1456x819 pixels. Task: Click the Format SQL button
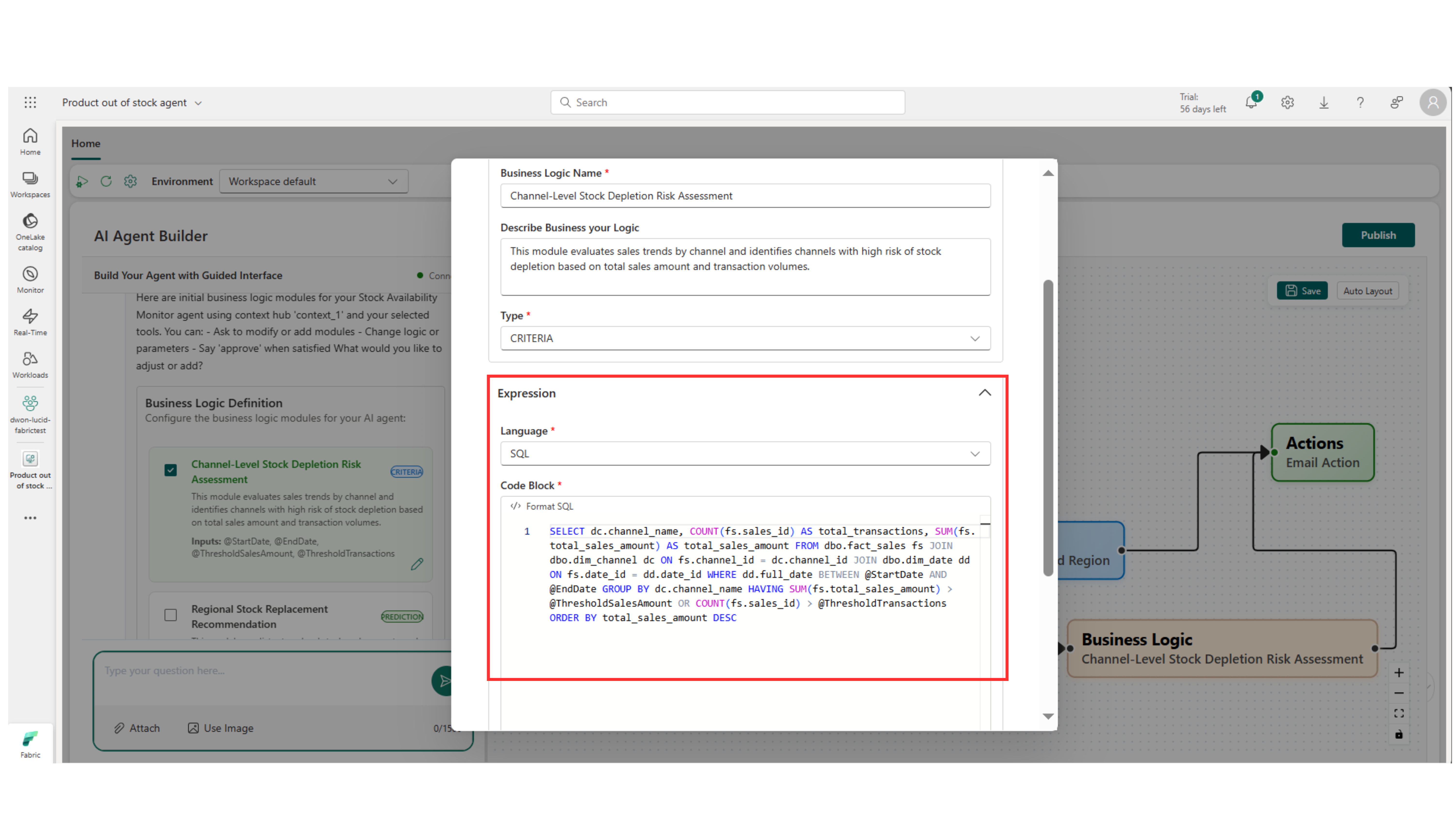tap(542, 506)
